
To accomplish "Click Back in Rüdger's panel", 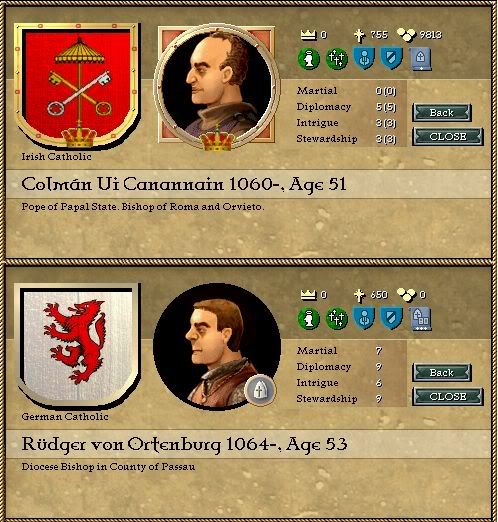I will 442,373.
